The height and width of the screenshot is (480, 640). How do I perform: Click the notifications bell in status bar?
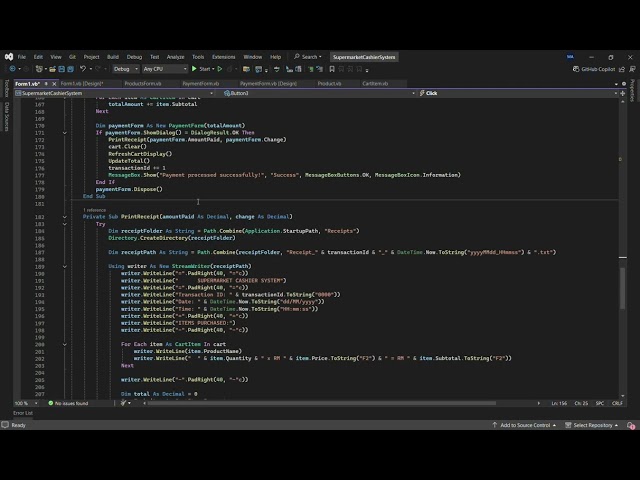pos(631,425)
